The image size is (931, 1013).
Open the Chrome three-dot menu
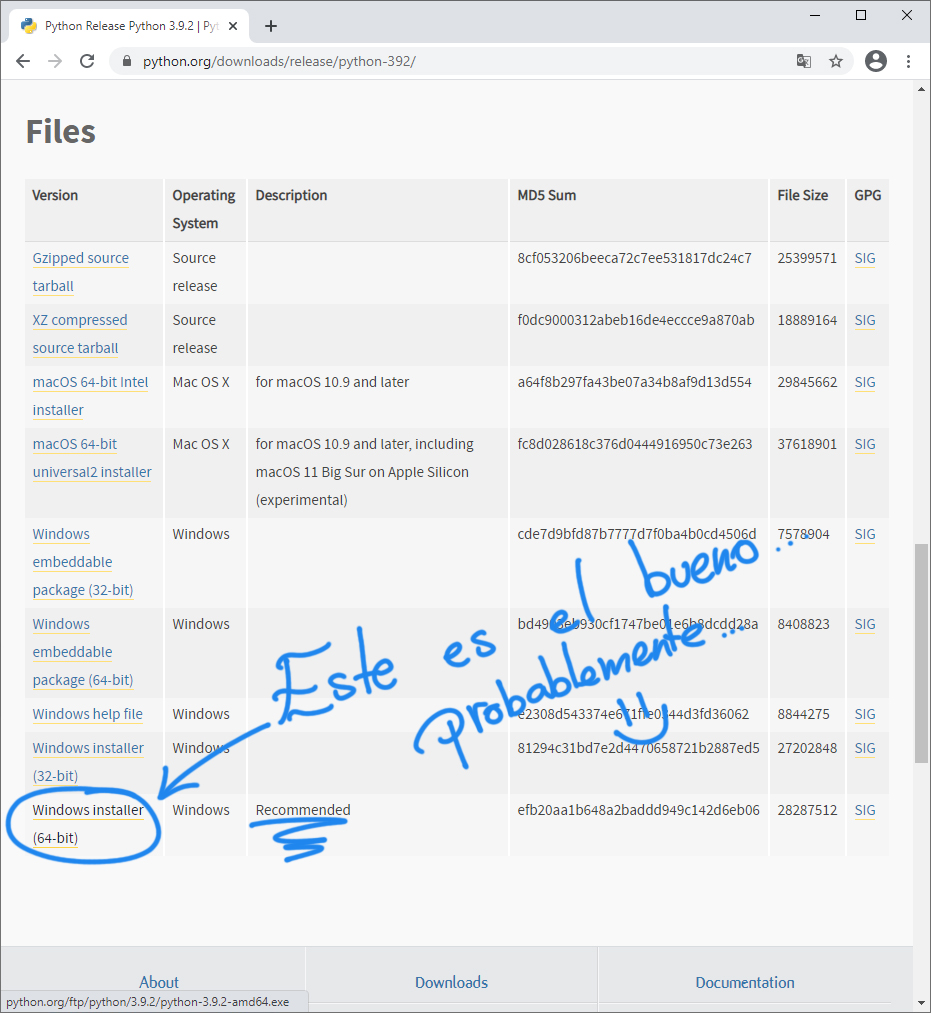pos(908,61)
